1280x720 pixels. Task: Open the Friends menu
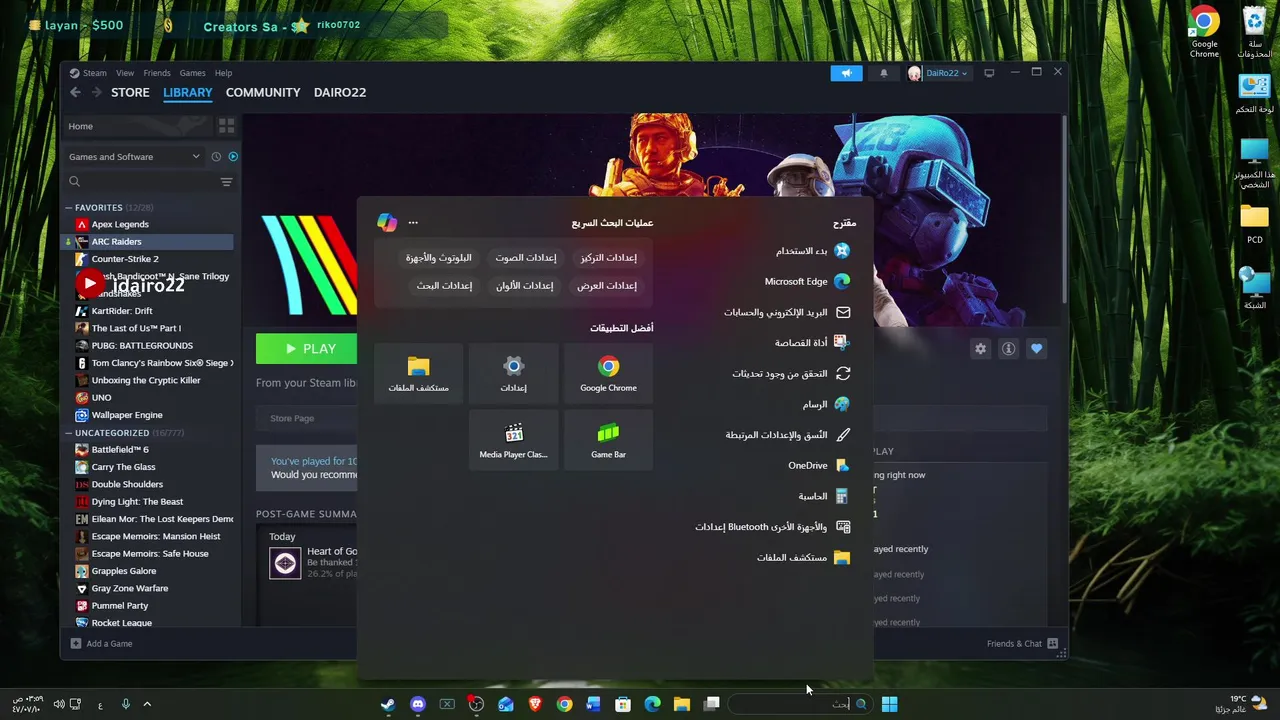click(x=157, y=73)
